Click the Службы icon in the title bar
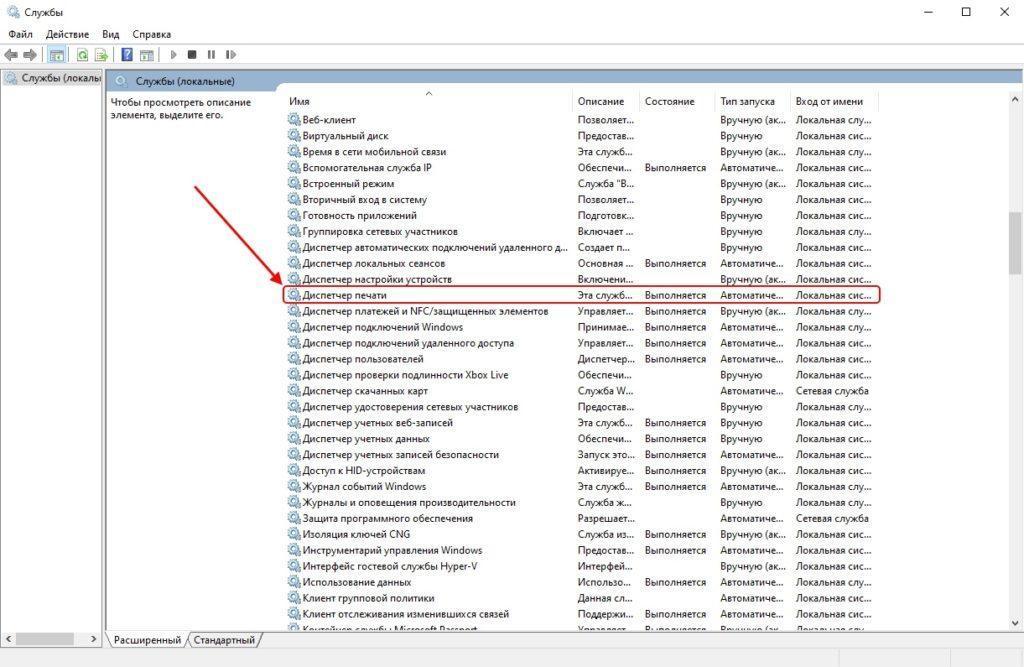1024x667 pixels. point(13,12)
